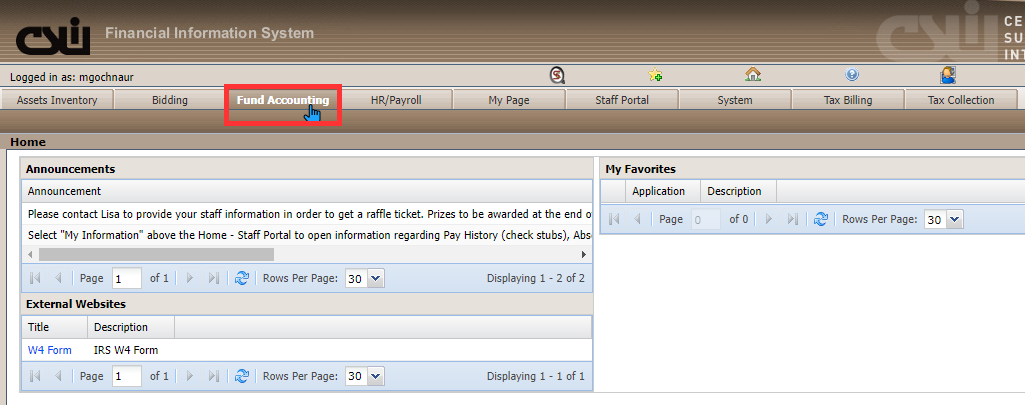Open Rows Per Page dropdown in My Favorites

pos(954,219)
